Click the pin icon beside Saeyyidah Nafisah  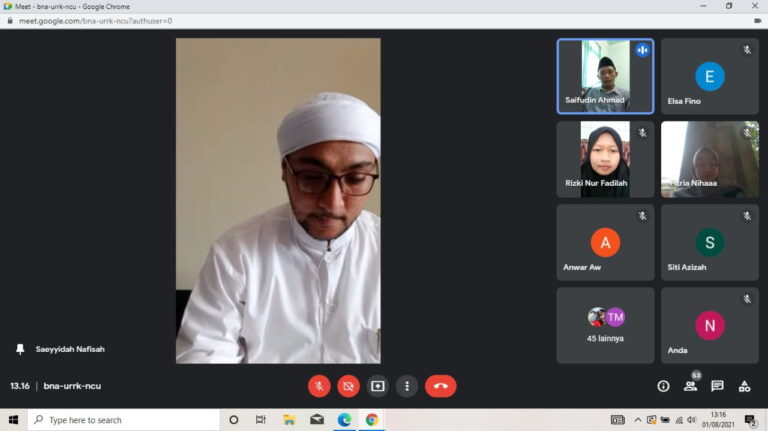pyautogui.click(x=20, y=349)
